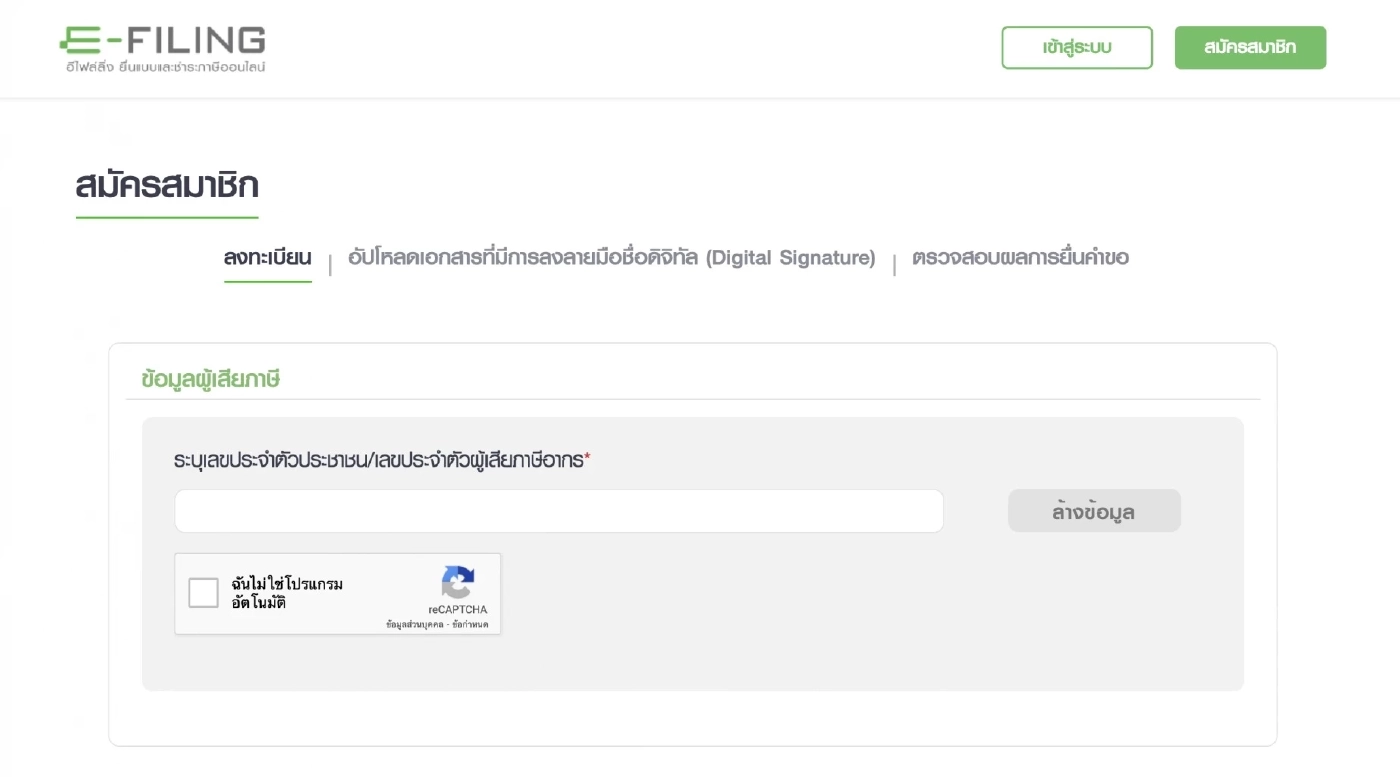The height and width of the screenshot is (777, 1400).
Task: Click the green สมัครสมาชิก signup button
Action: pos(1250,47)
